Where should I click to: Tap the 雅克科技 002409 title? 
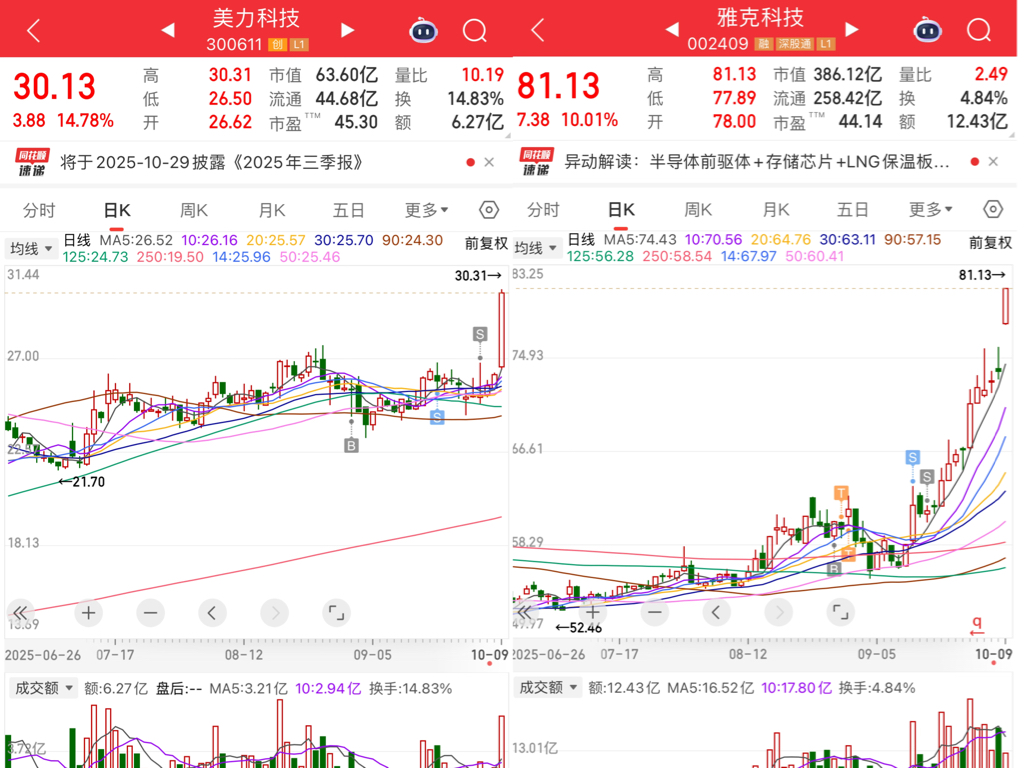(x=760, y=29)
